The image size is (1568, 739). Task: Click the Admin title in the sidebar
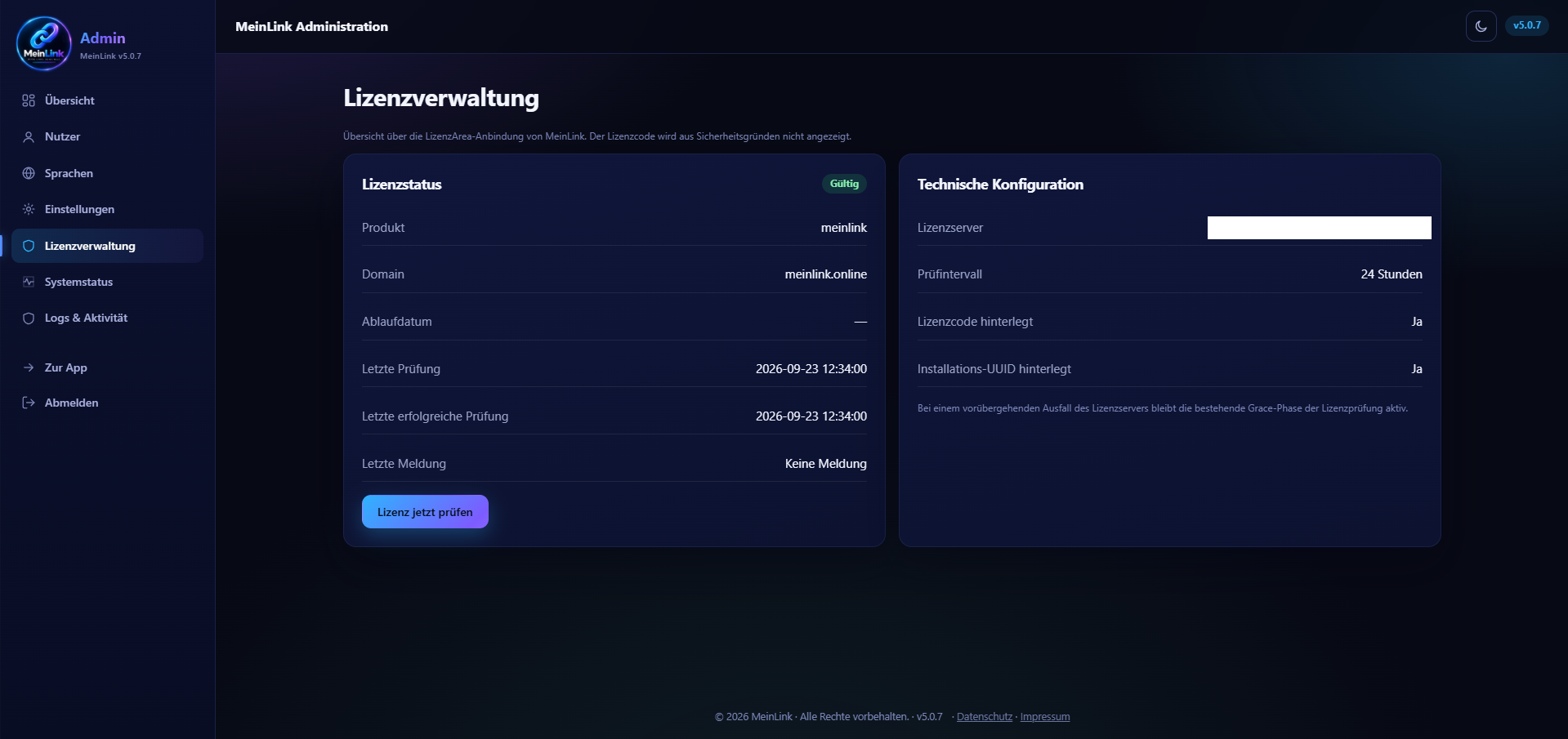102,38
